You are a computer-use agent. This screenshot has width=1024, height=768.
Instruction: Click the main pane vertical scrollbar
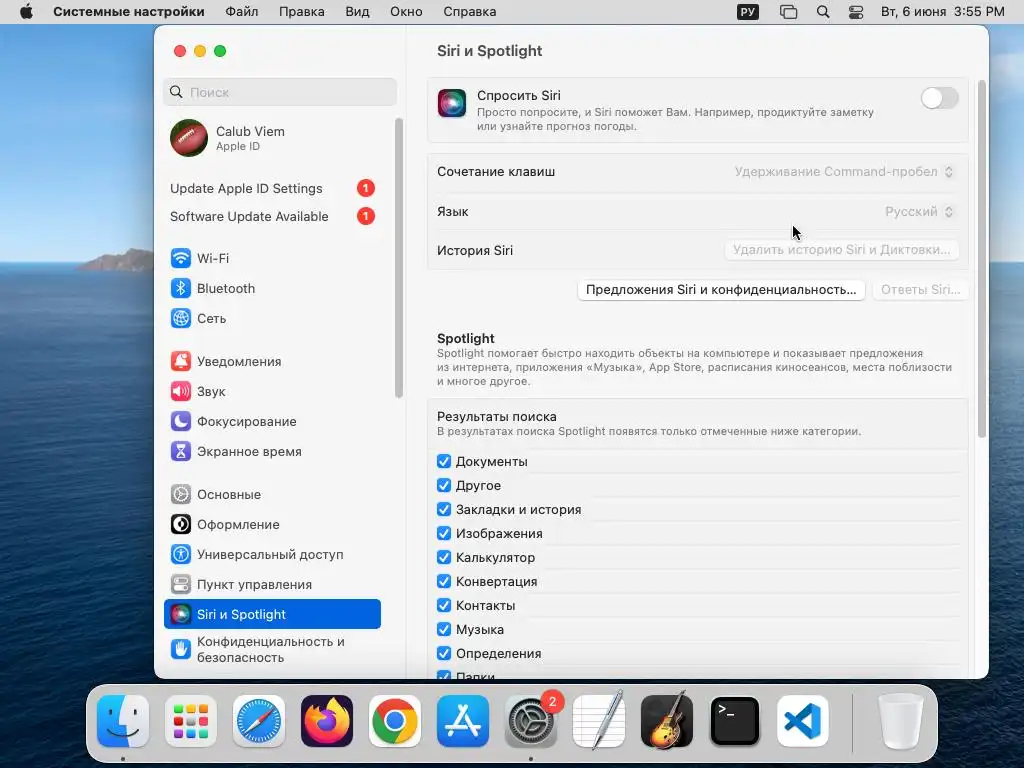(x=981, y=259)
